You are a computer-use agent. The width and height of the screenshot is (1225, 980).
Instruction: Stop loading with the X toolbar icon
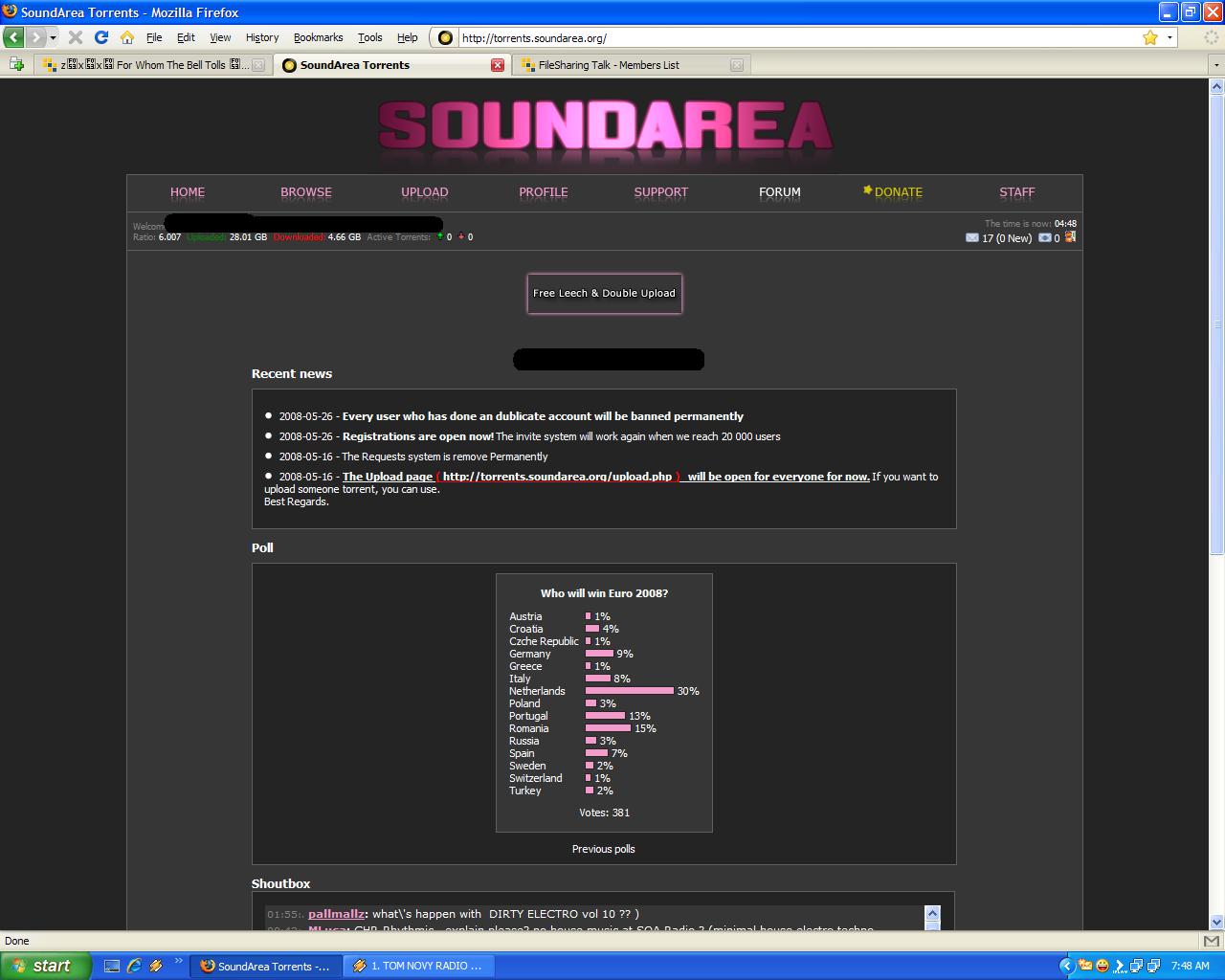point(76,37)
